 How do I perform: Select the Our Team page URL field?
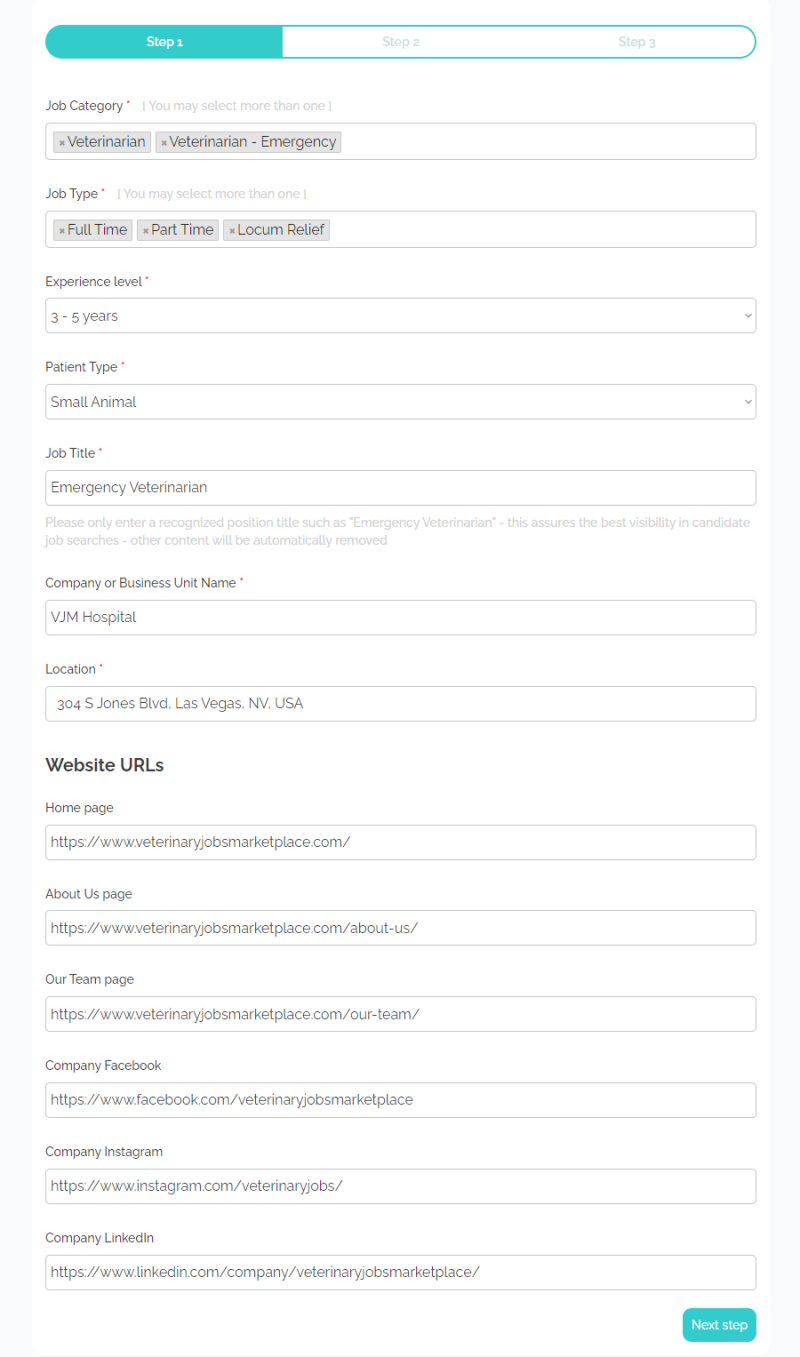[x=400, y=1014]
